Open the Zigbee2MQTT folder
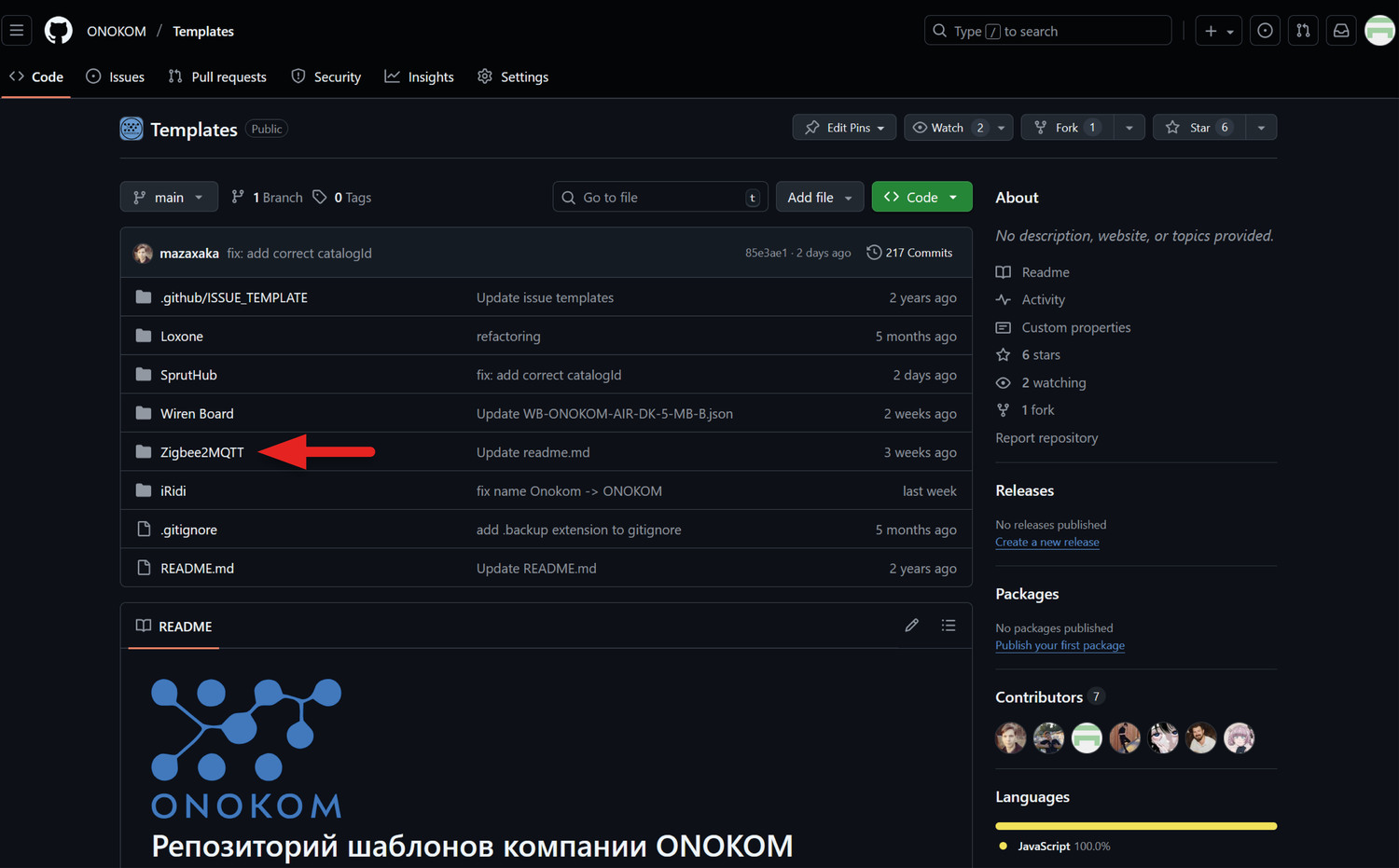The height and width of the screenshot is (868, 1399). click(x=201, y=452)
